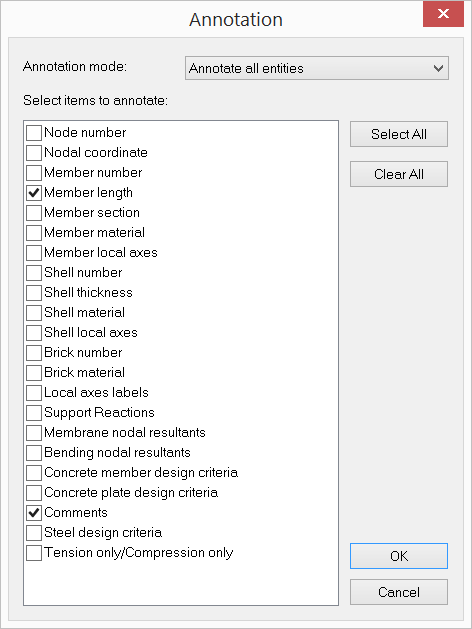This screenshot has height=629, width=472.
Task: Check the Brick number option
Action: (34, 353)
